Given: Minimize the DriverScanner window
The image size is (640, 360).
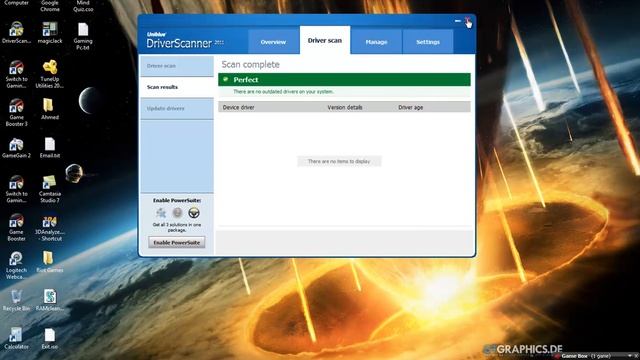Looking at the screenshot, I should coord(458,21).
